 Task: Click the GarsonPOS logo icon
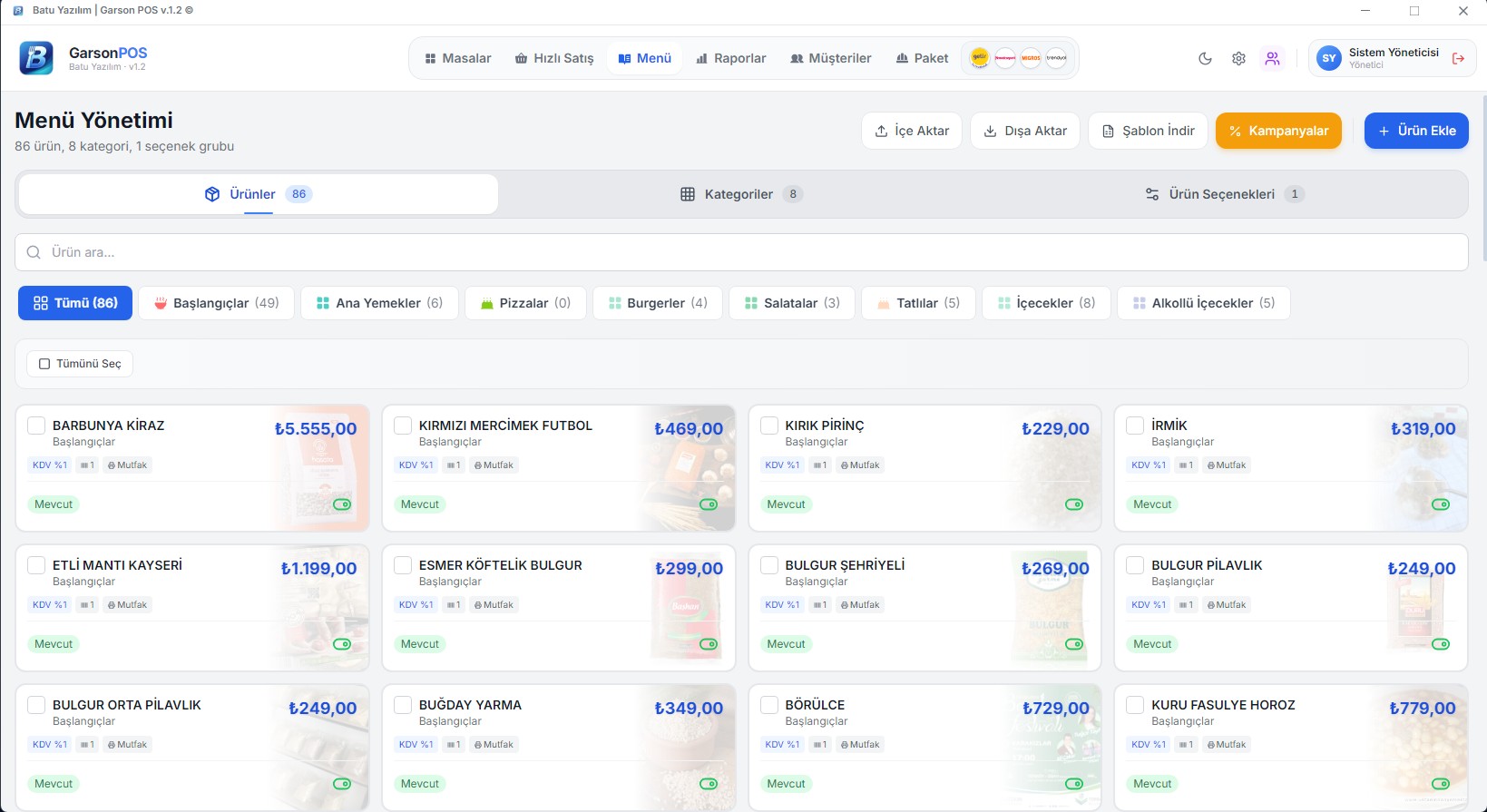pyautogui.click(x=36, y=58)
